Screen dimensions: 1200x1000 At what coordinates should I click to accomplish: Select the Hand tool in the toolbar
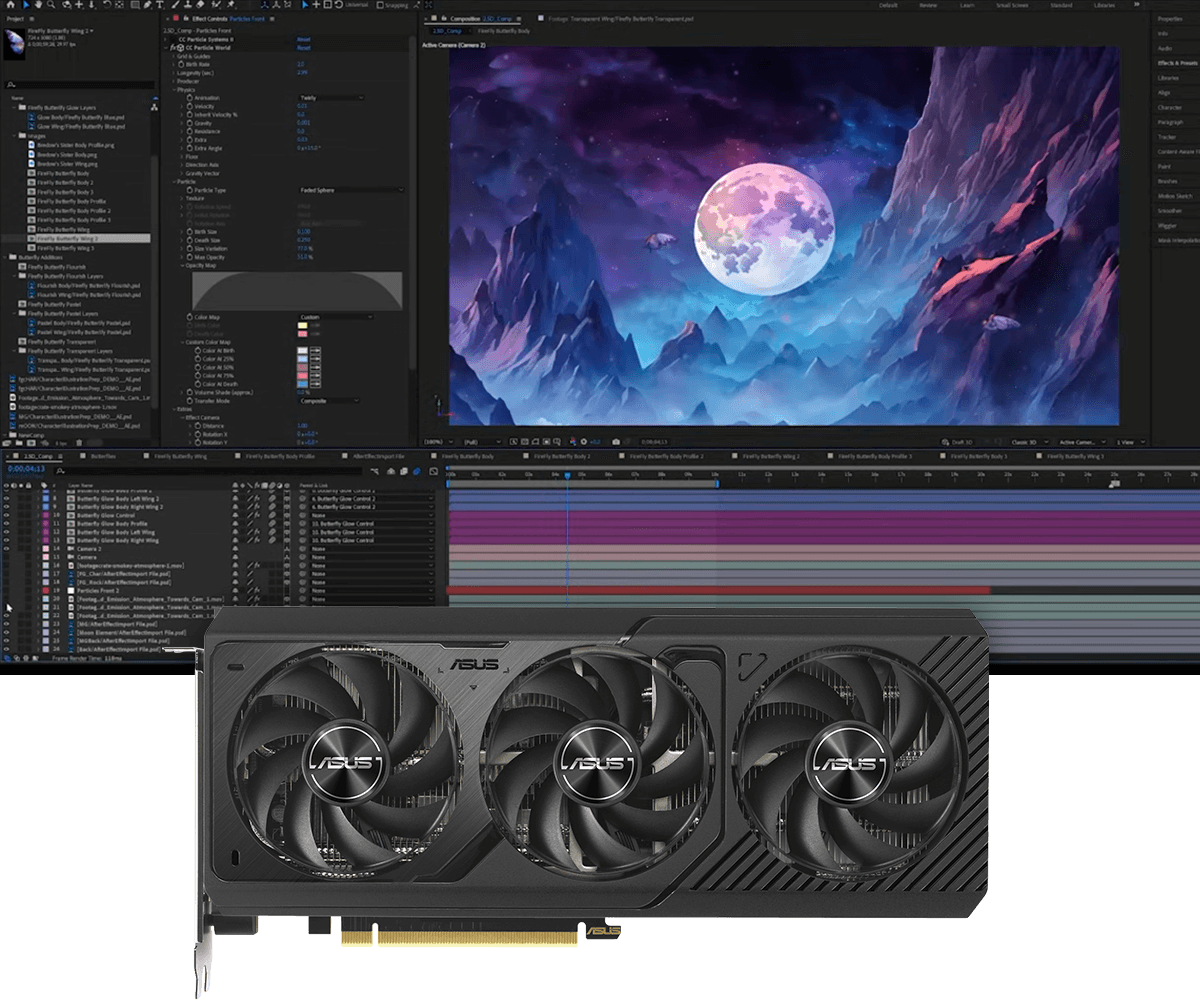pos(38,5)
